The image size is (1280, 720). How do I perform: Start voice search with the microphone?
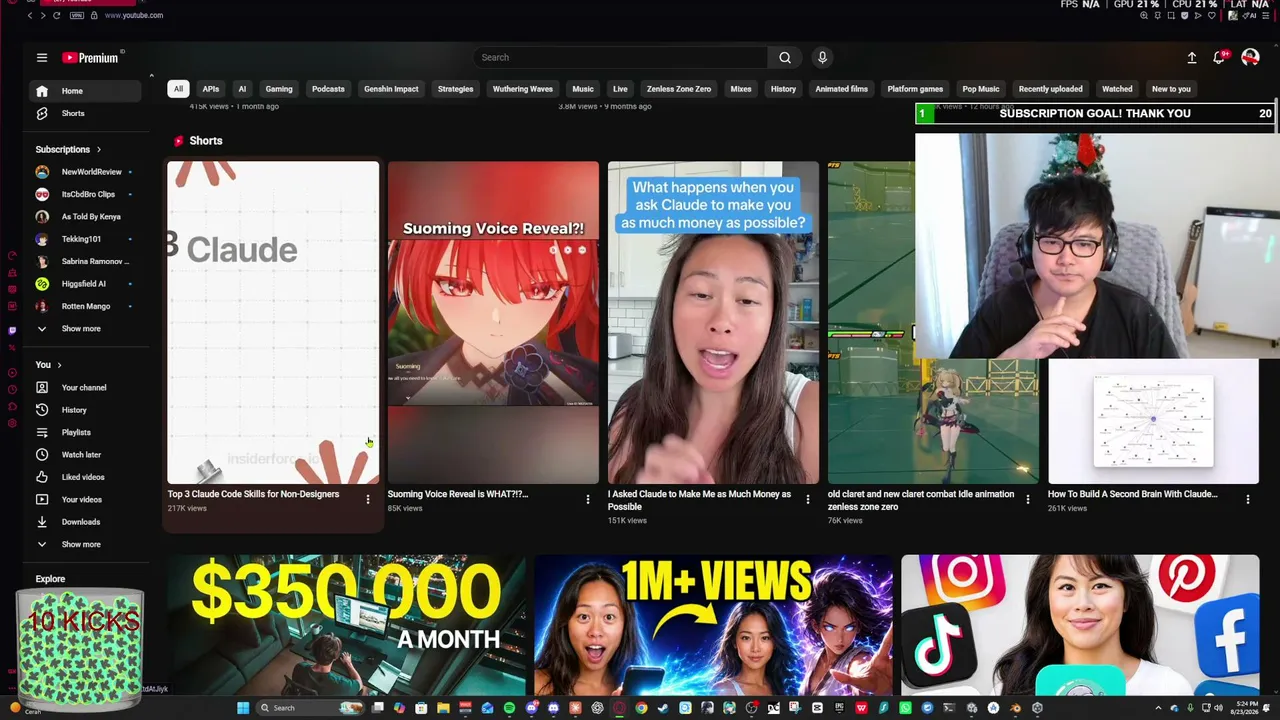pyautogui.click(x=822, y=58)
